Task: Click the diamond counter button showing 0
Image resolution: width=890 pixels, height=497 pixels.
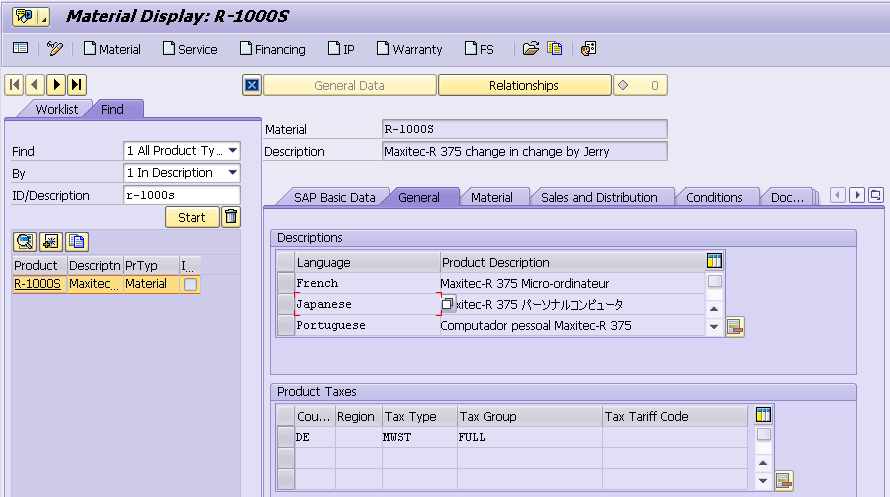Action: pos(640,85)
